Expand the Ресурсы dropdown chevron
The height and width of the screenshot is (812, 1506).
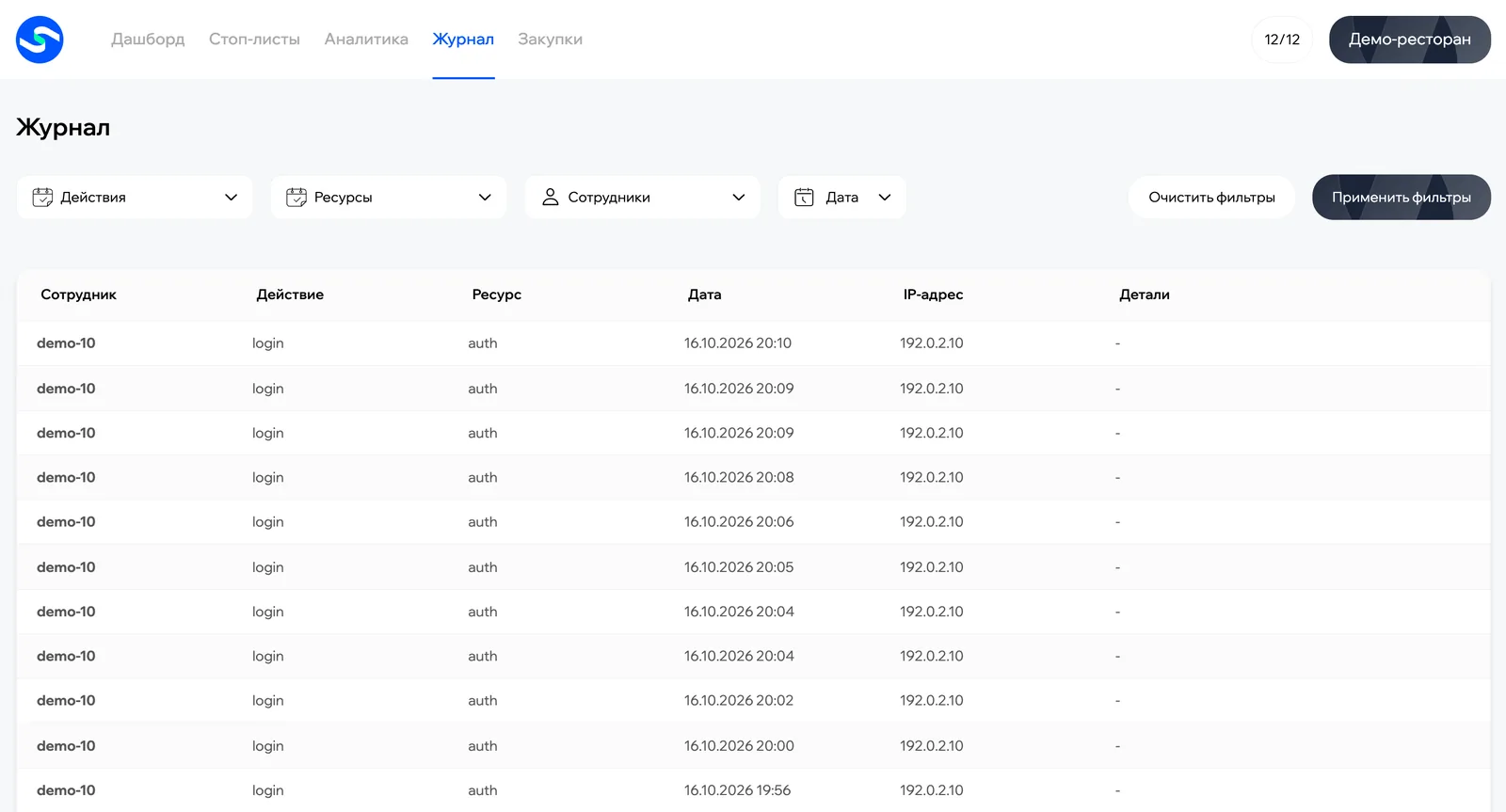click(x=485, y=198)
